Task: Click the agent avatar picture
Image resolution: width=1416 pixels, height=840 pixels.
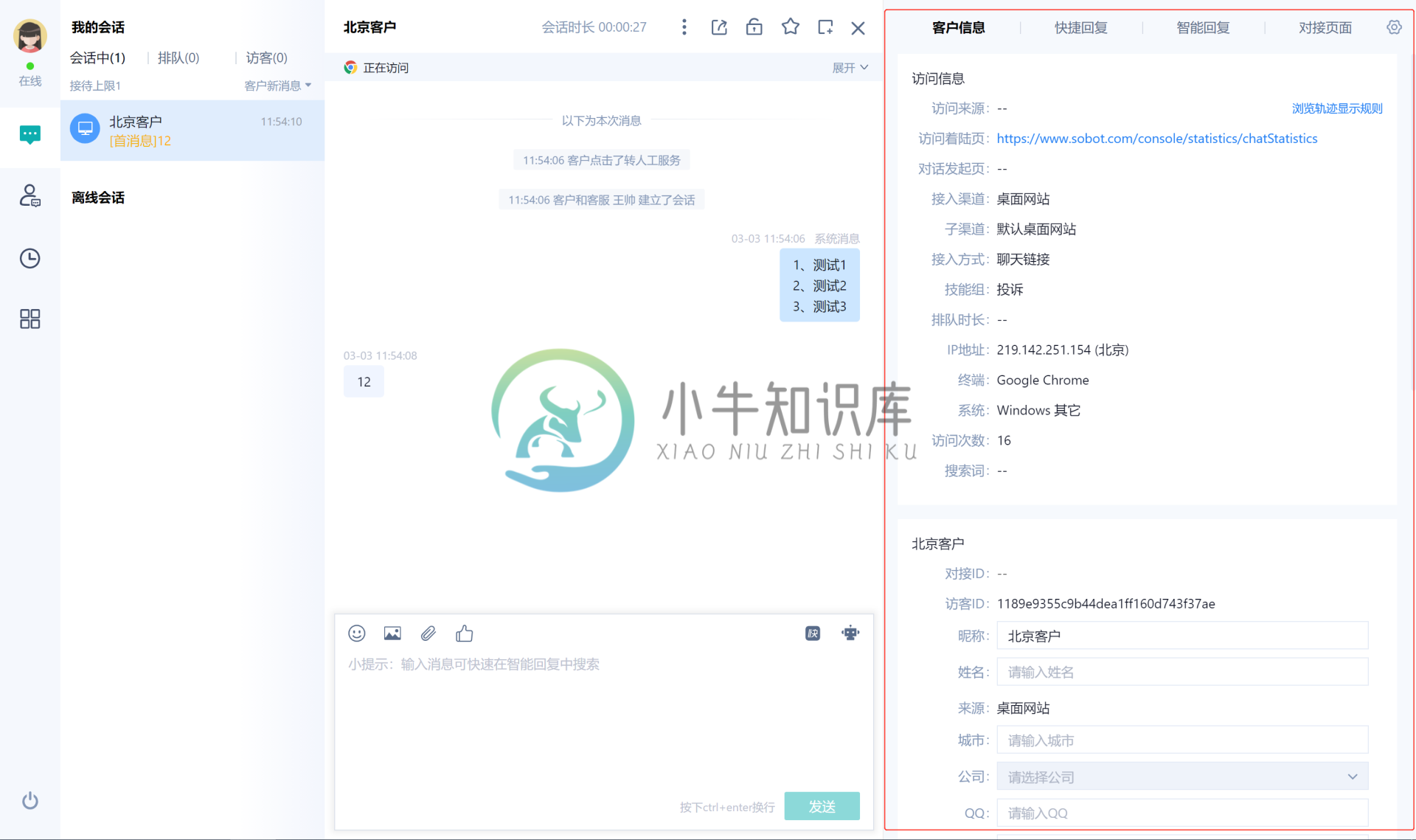Action: (29, 35)
